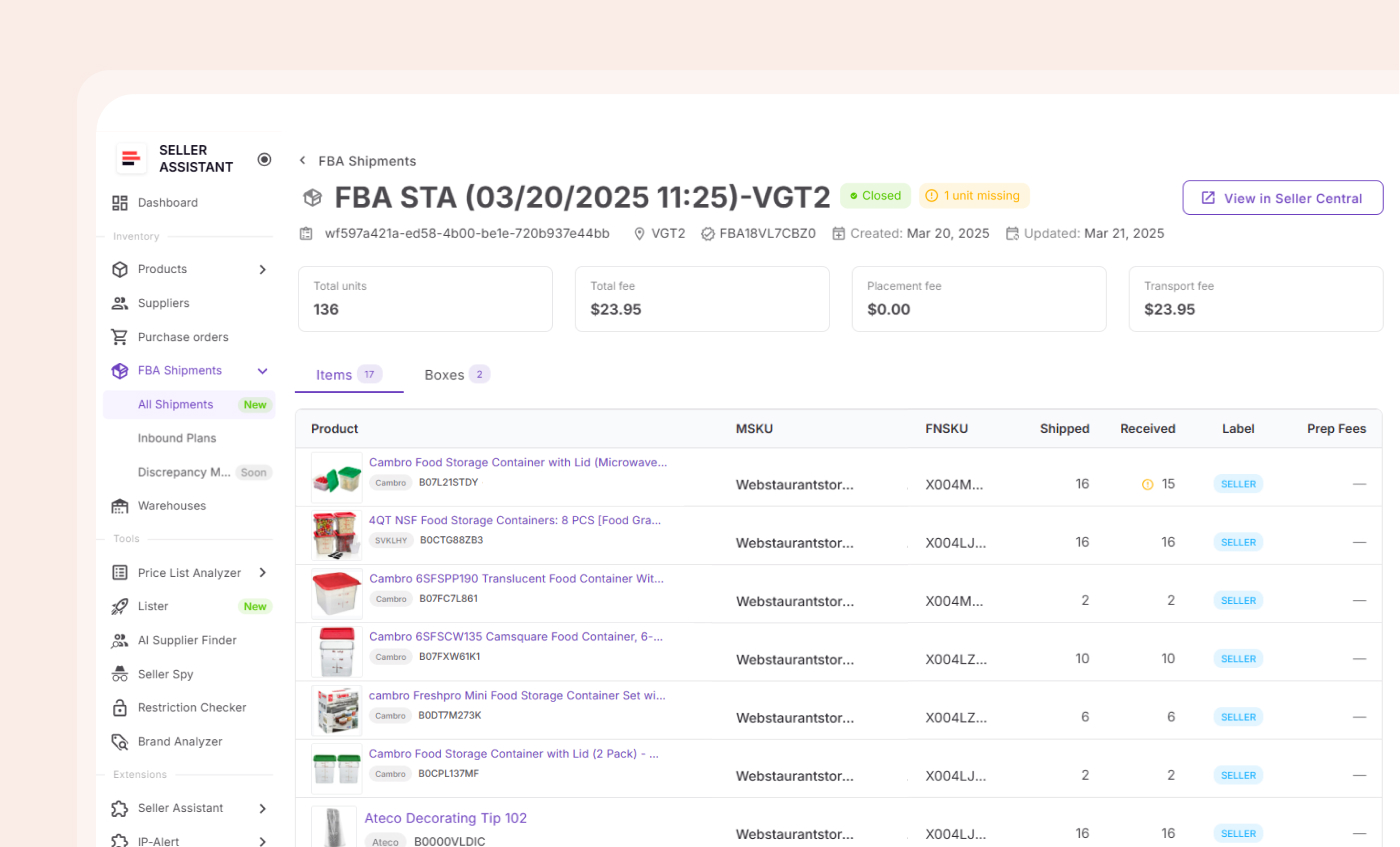Expand the Products menu arrow
This screenshot has width=1400, height=847.
[261, 269]
